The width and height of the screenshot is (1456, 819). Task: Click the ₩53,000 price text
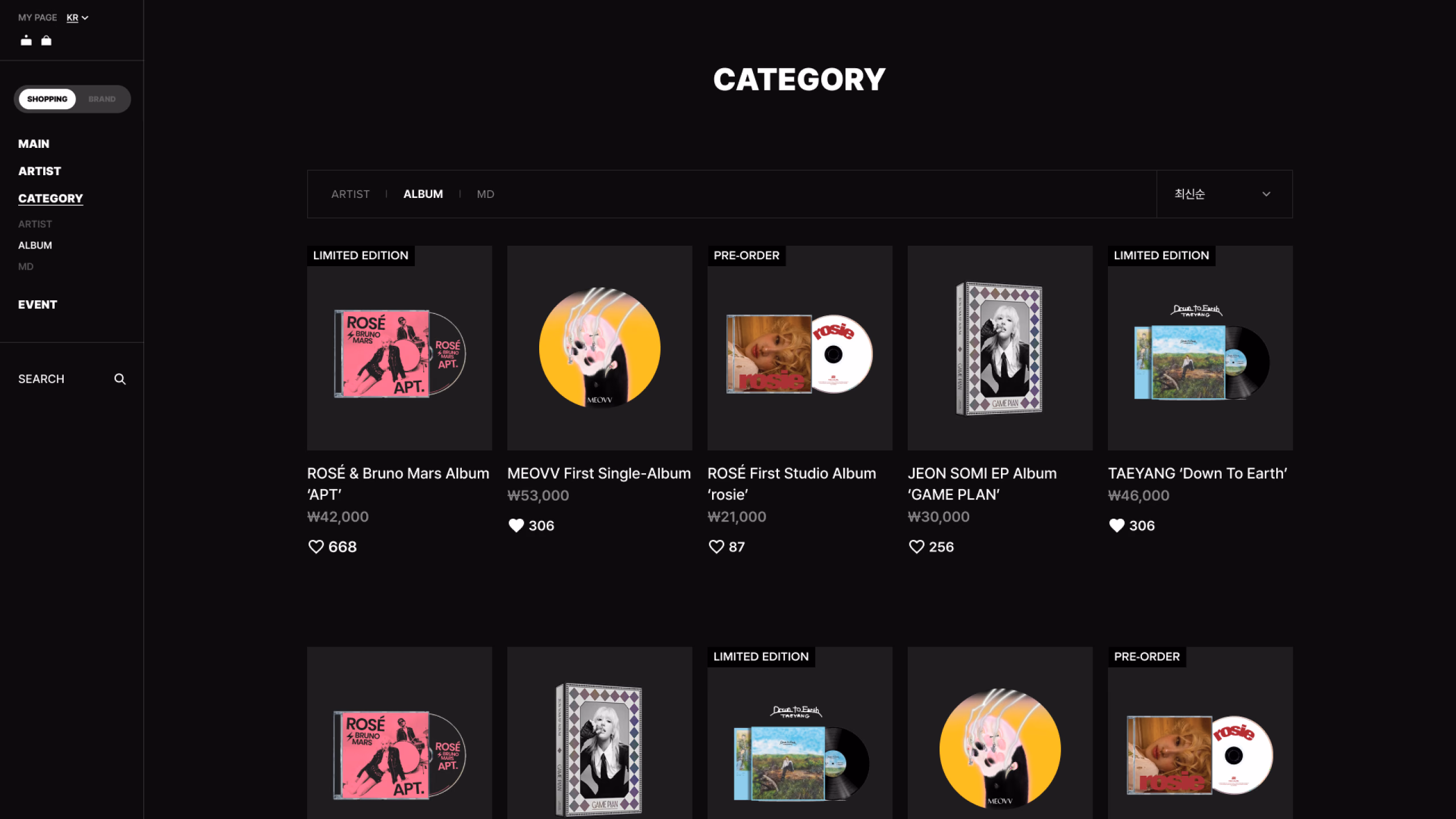coord(538,495)
